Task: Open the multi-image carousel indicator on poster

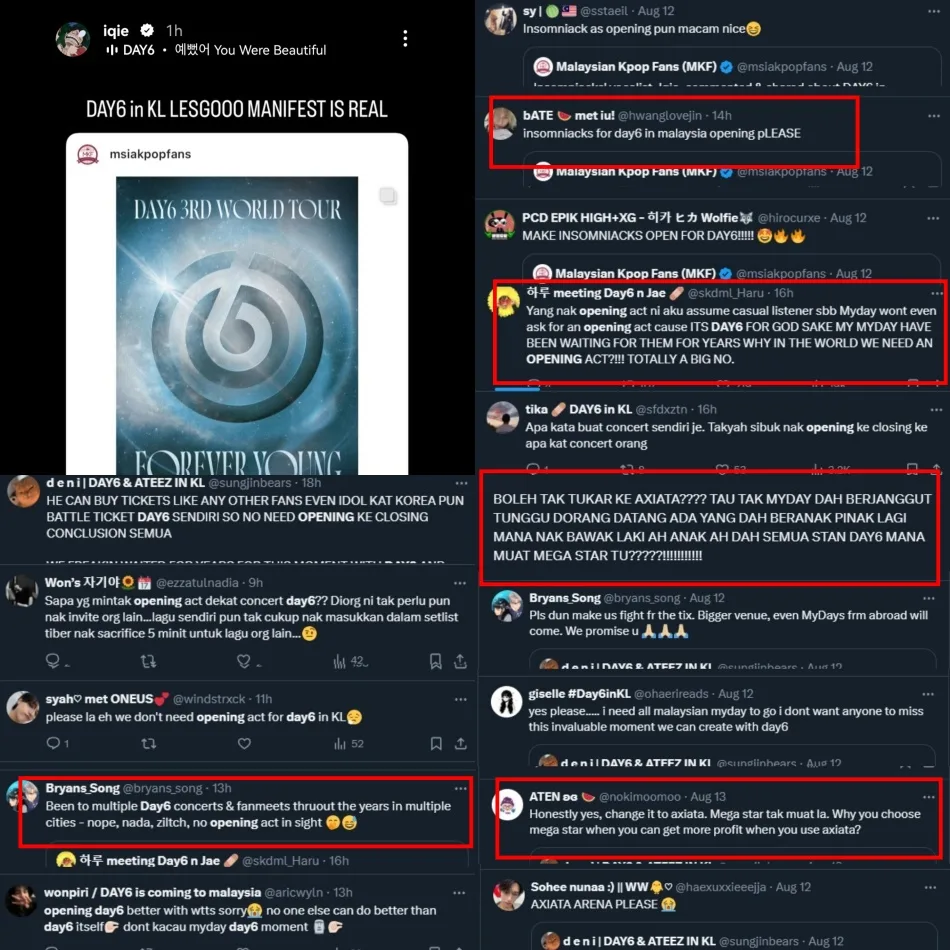Action: [388, 195]
